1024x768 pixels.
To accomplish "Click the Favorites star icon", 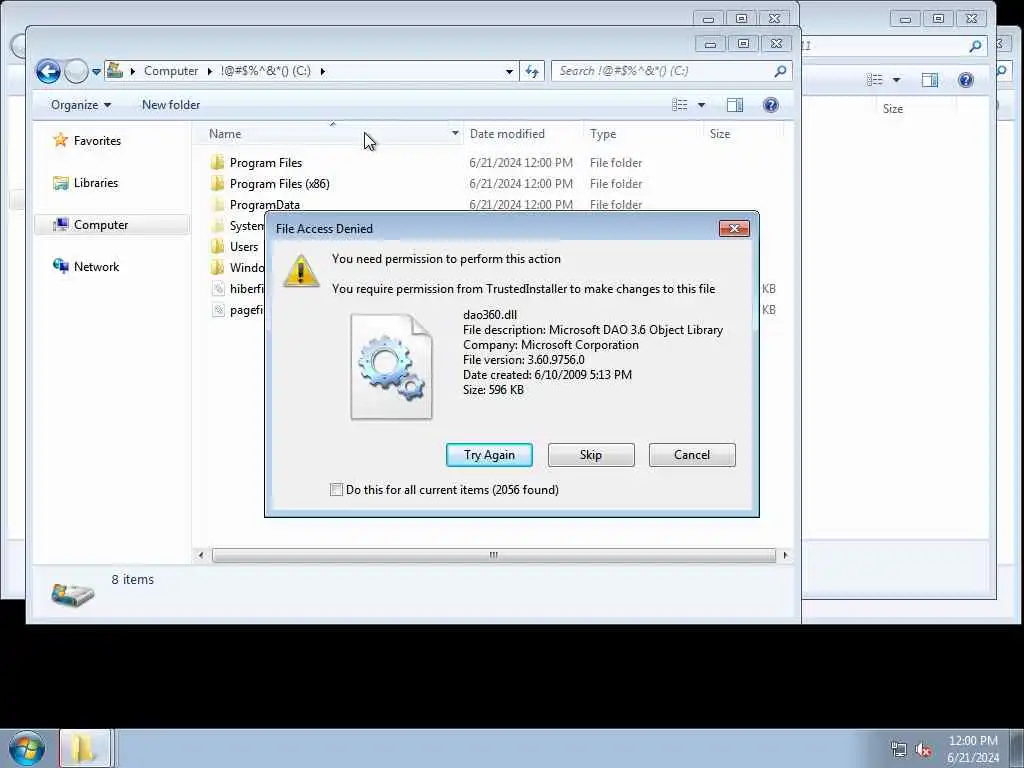I will [61, 140].
